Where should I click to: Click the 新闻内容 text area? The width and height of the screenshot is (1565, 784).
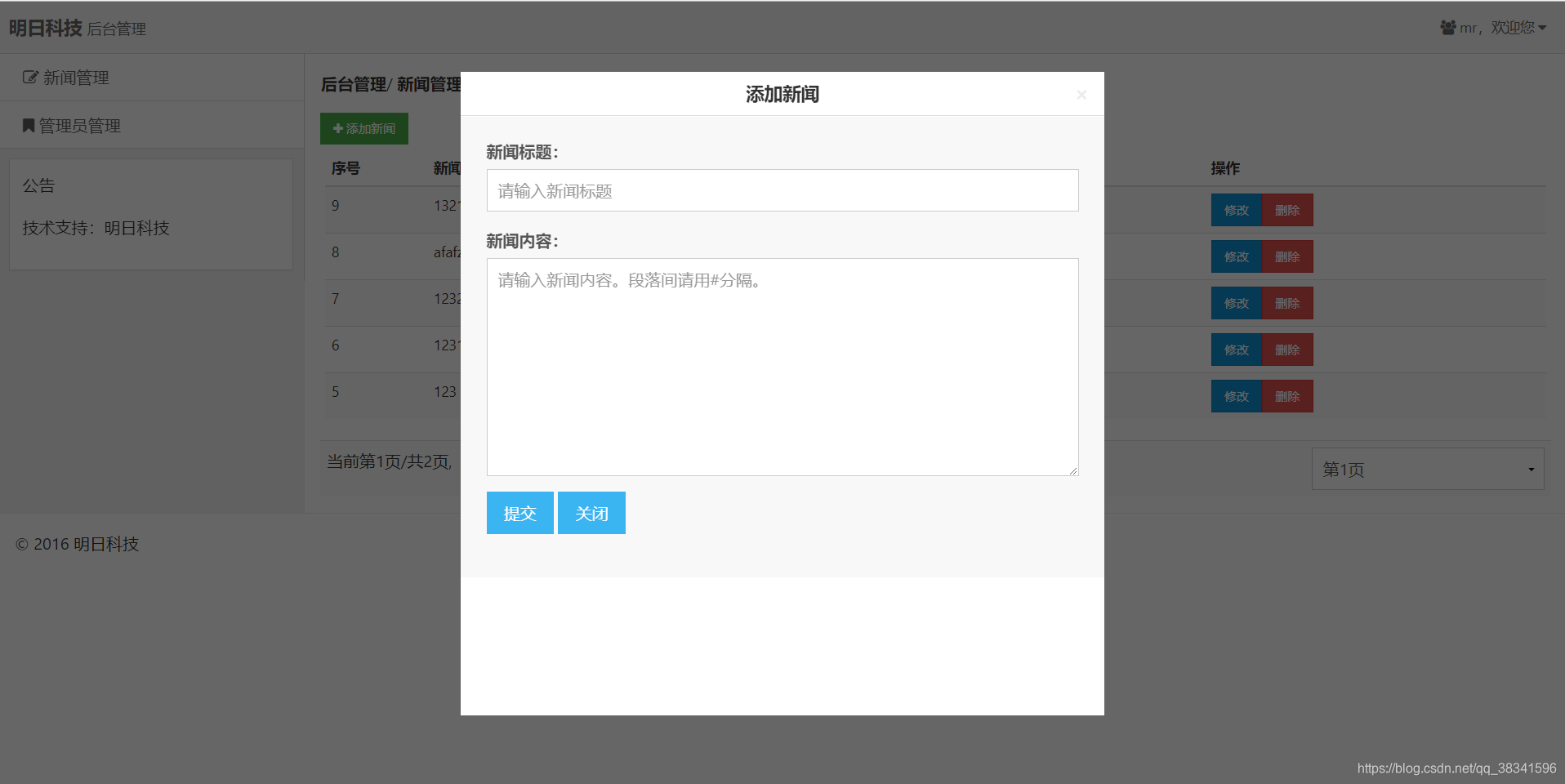[782, 367]
